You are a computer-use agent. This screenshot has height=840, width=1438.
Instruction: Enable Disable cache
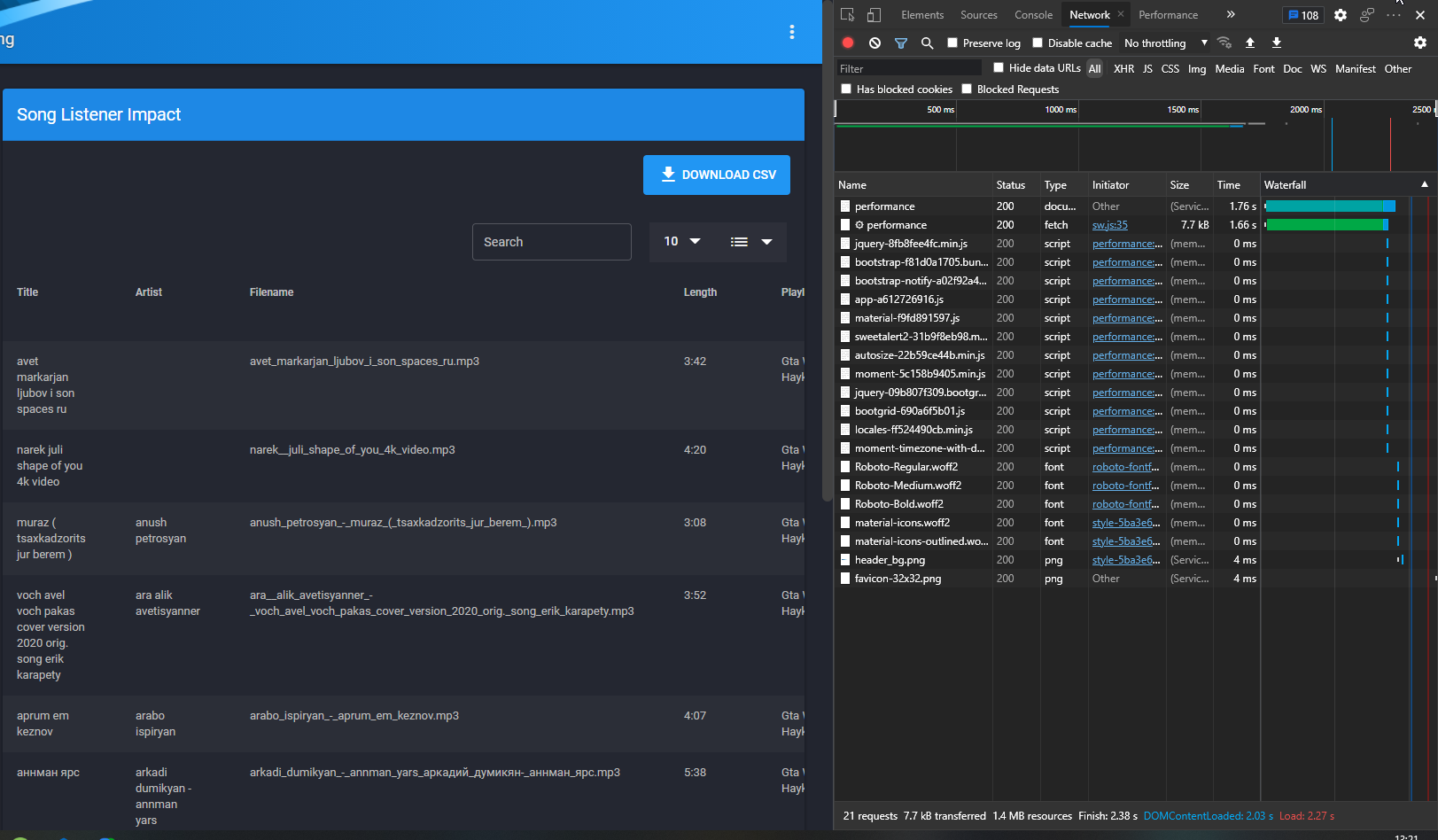pos(1038,43)
